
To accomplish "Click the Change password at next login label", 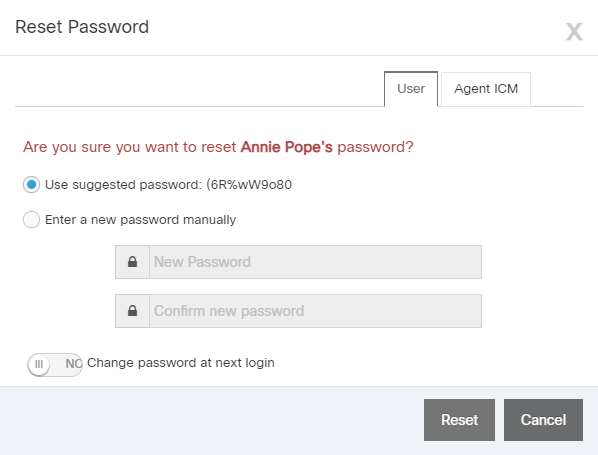I will (181, 363).
